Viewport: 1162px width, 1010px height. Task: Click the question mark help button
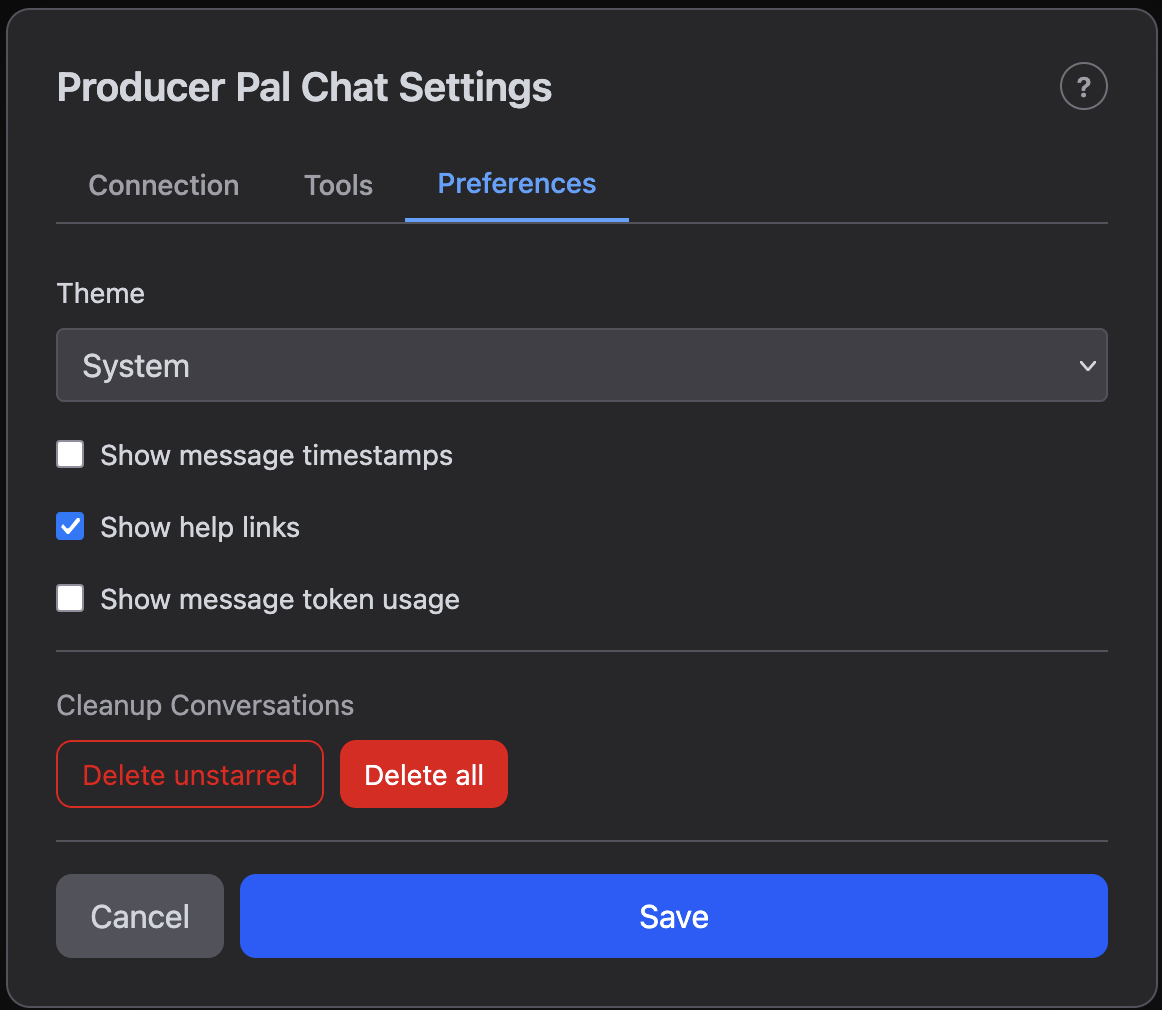tap(1084, 86)
